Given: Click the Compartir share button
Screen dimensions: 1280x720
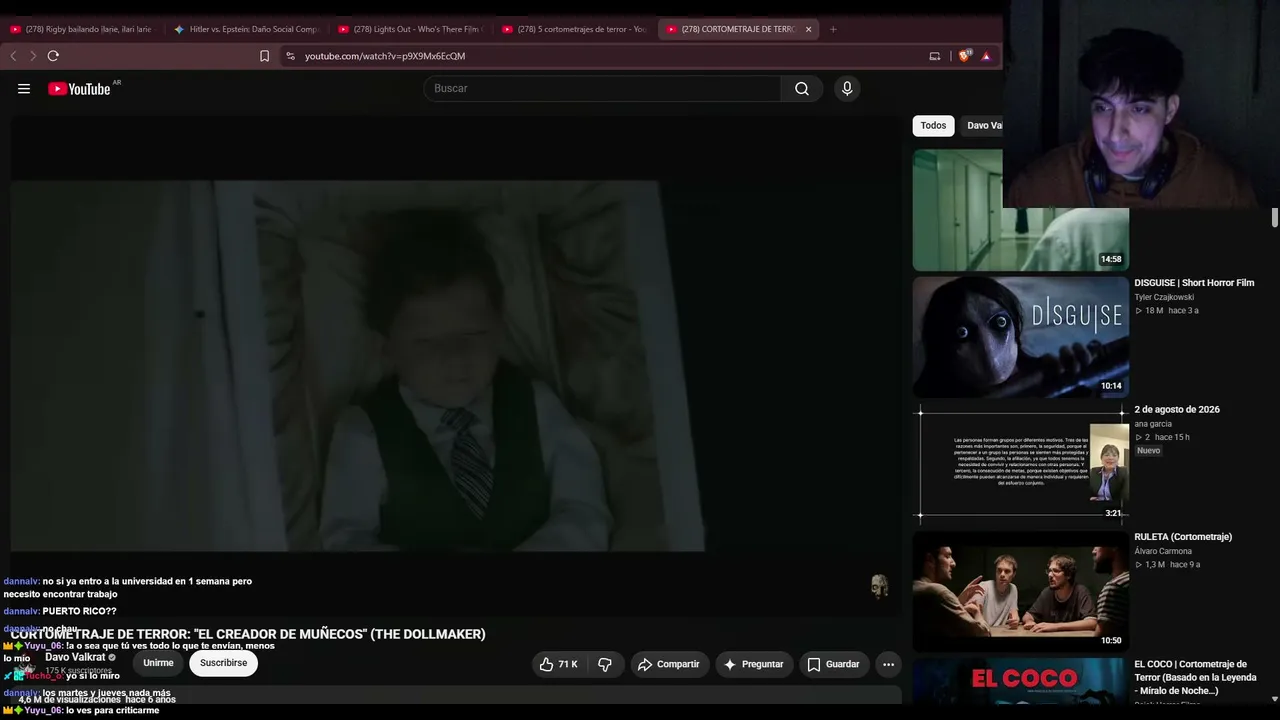Looking at the screenshot, I should pos(669,664).
